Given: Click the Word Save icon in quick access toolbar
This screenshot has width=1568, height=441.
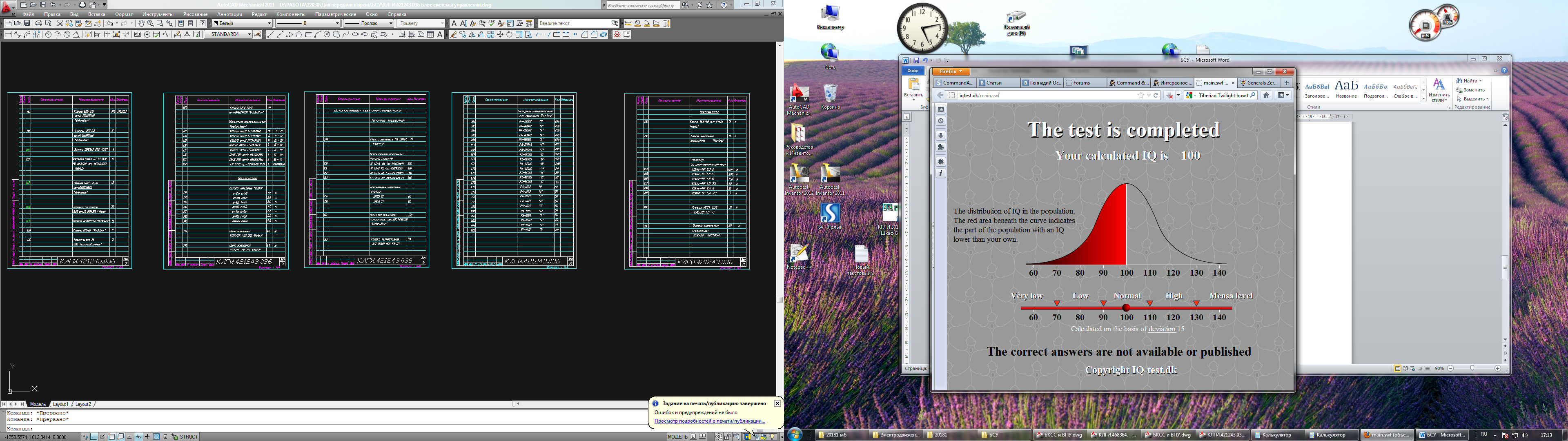Looking at the screenshot, I should tap(916, 60).
